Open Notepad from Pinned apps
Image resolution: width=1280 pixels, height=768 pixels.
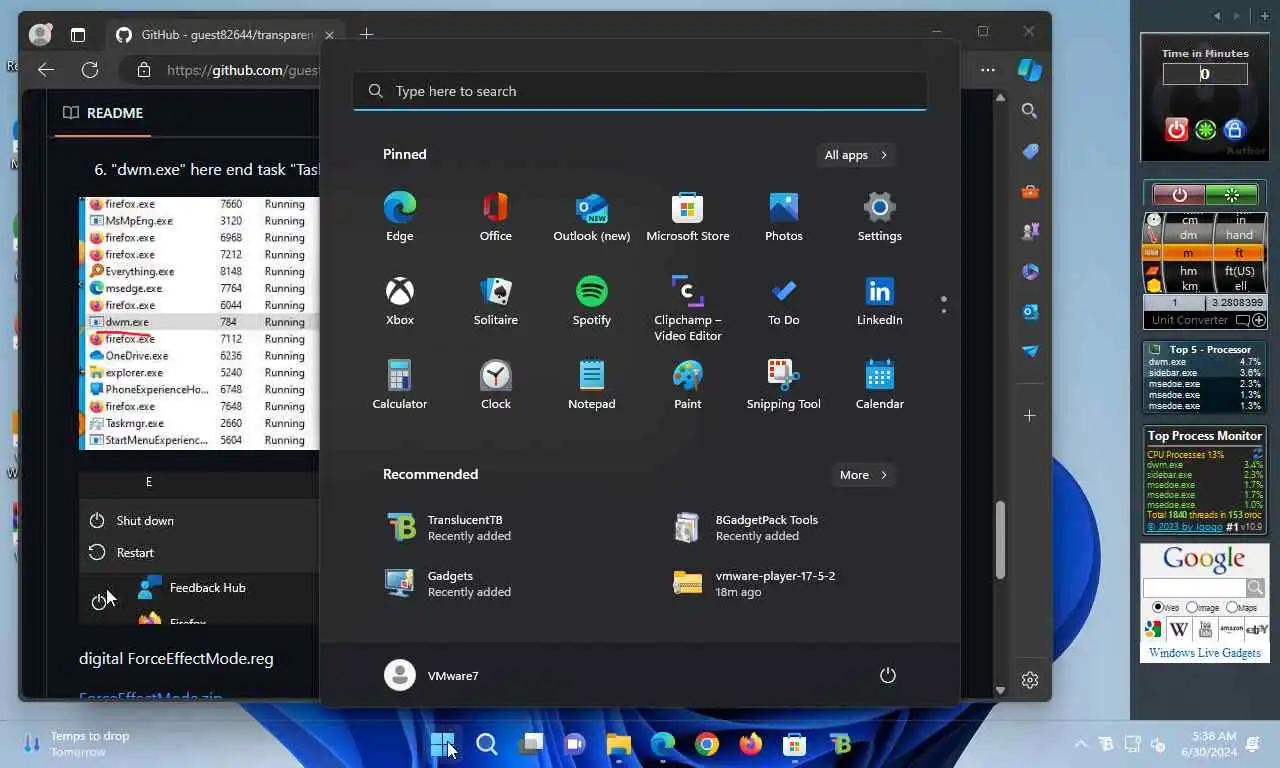click(591, 385)
